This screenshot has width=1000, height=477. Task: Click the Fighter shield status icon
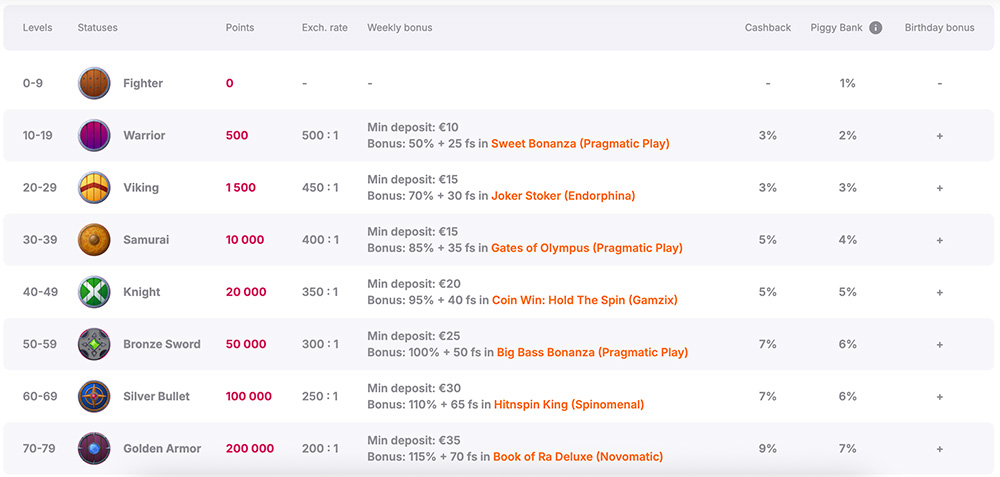click(x=94, y=83)
